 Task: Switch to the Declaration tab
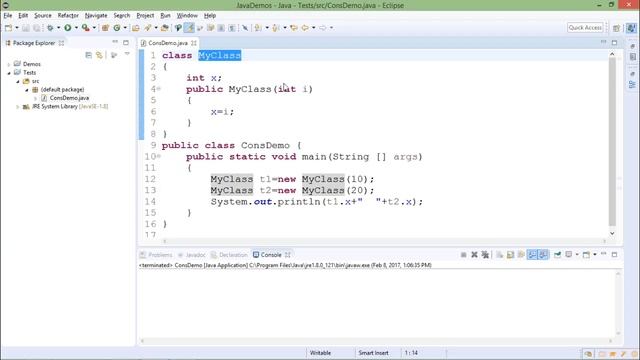[229, 255]
